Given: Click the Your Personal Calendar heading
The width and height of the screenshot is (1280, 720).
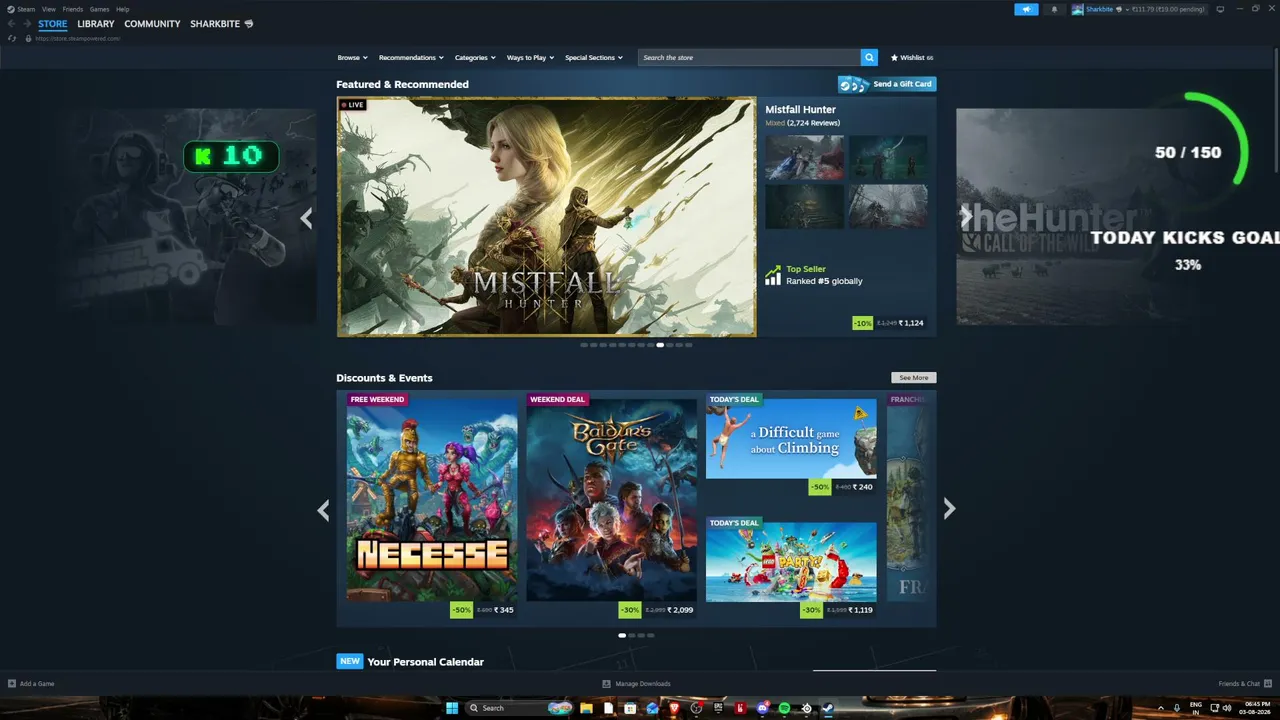Looking at the screenshot, I should click(425, 662).
